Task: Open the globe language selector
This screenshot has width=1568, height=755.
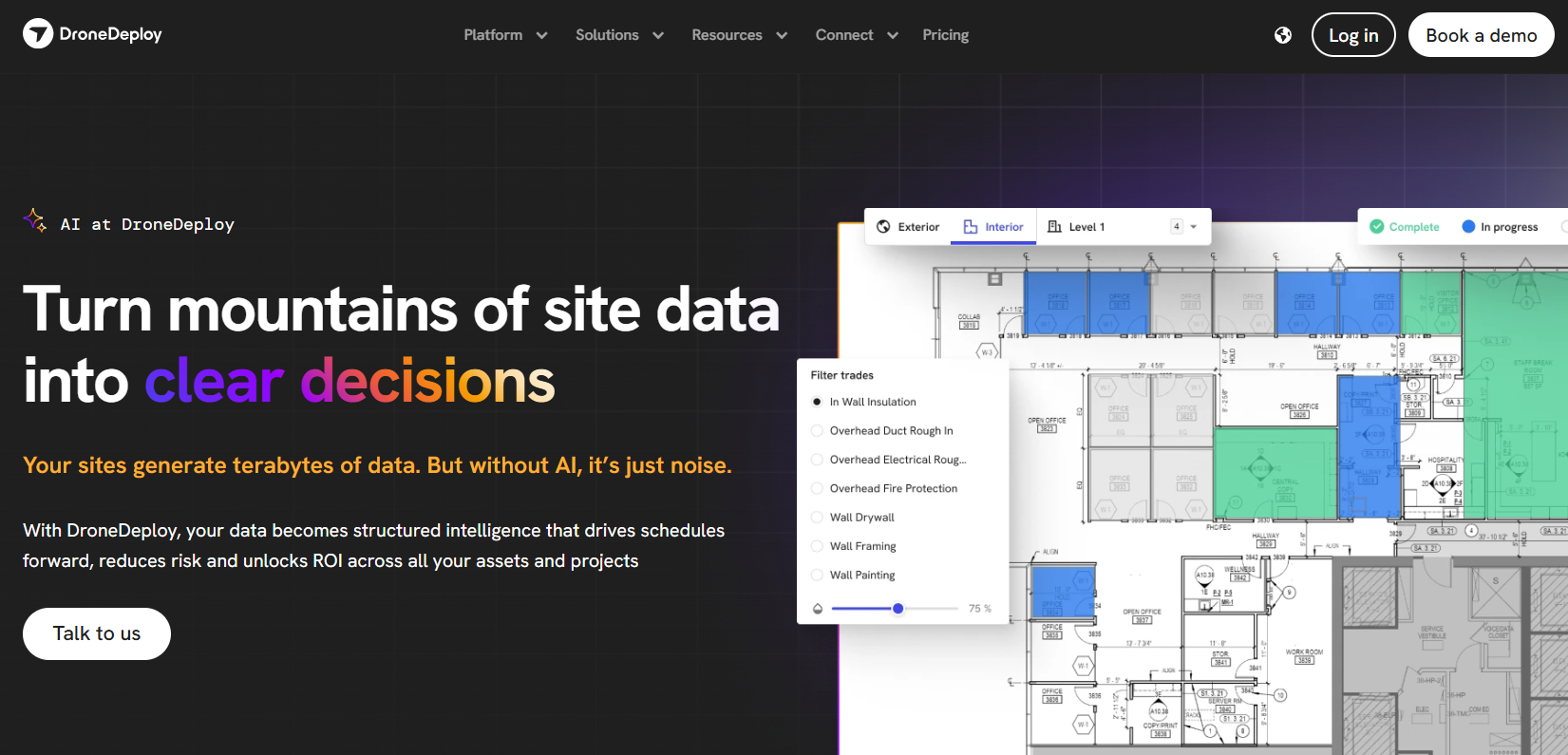Action: [1283, 35]
